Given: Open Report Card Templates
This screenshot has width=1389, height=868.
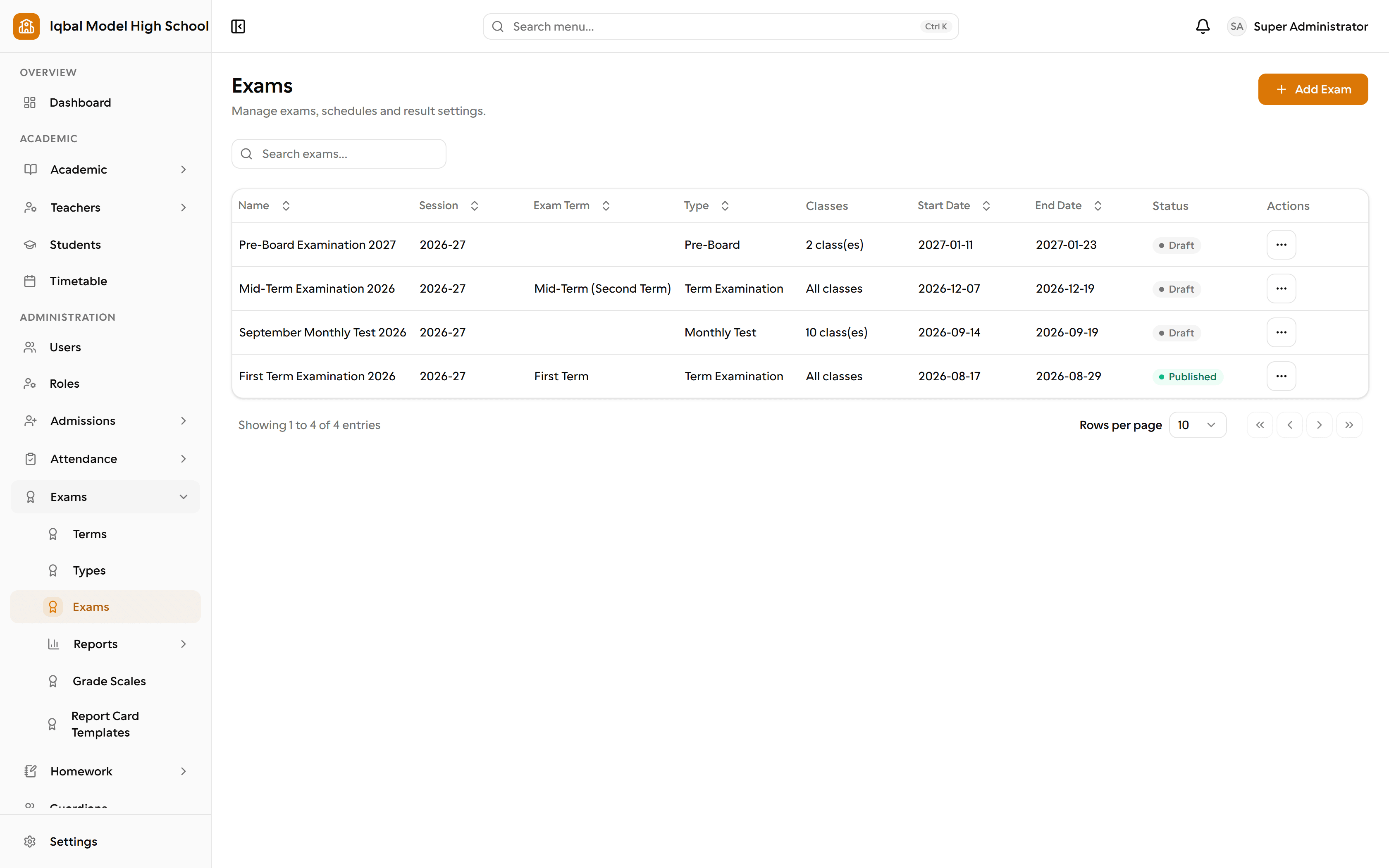Looking at the screenshot, I should [x=105, y=725].
